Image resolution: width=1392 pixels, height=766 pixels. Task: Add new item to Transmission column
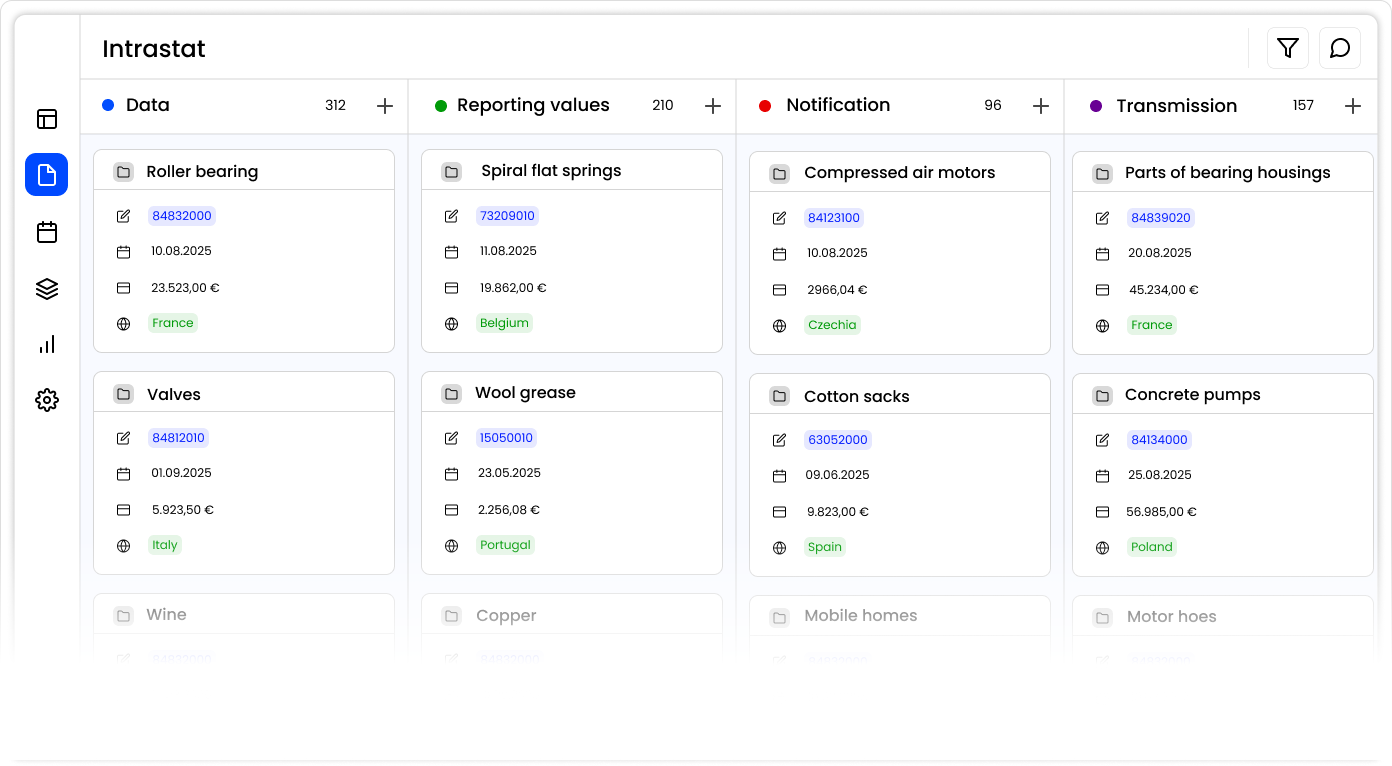point(1353,106)
